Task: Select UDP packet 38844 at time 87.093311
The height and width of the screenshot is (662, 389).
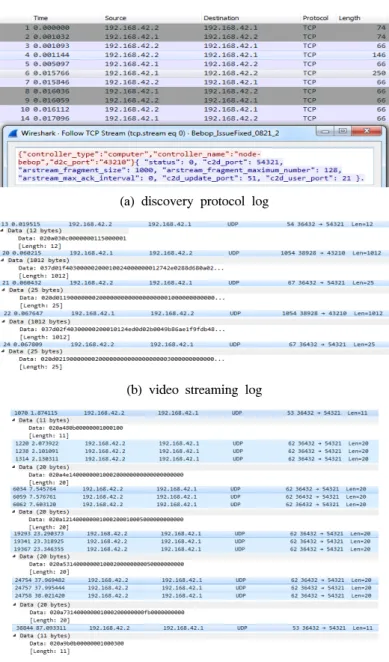Action: 195,628
